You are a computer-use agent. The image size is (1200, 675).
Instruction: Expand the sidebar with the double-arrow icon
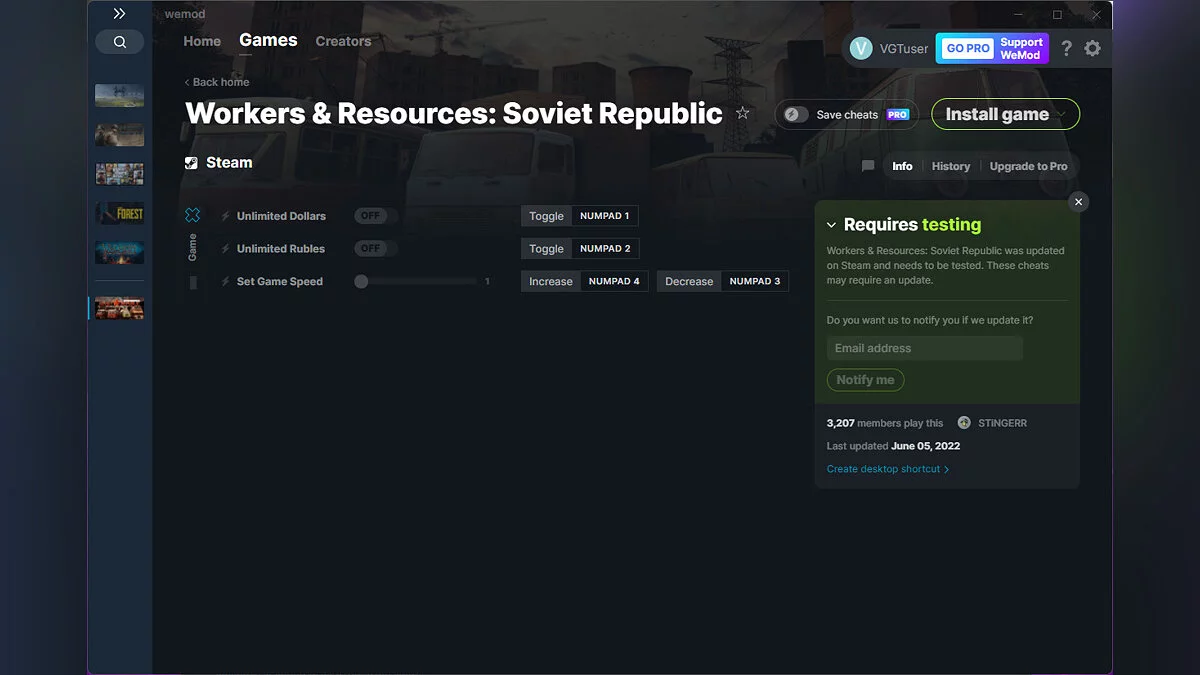[119, 13]
